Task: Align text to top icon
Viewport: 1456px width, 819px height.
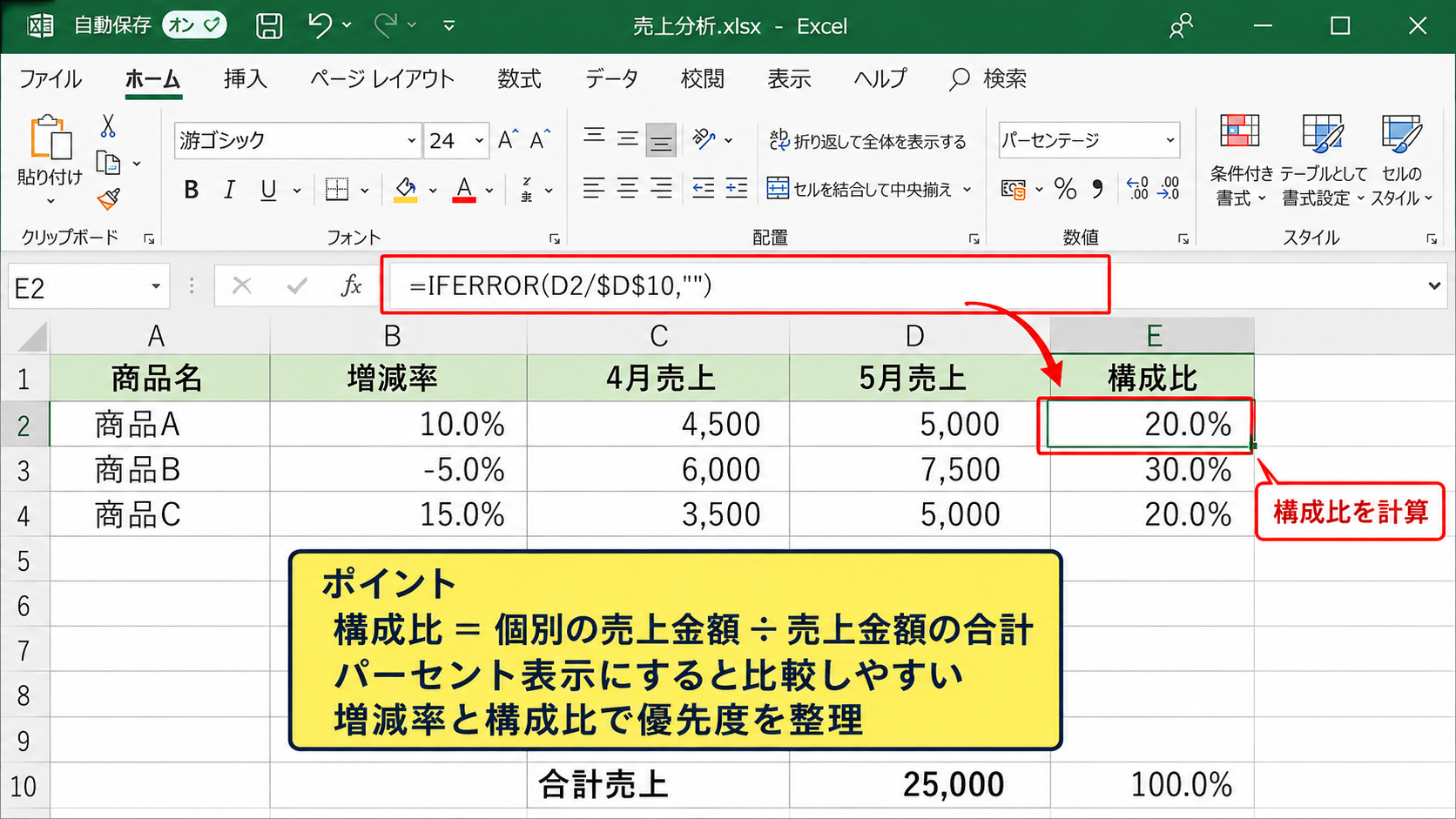Action: click(595, 138)
